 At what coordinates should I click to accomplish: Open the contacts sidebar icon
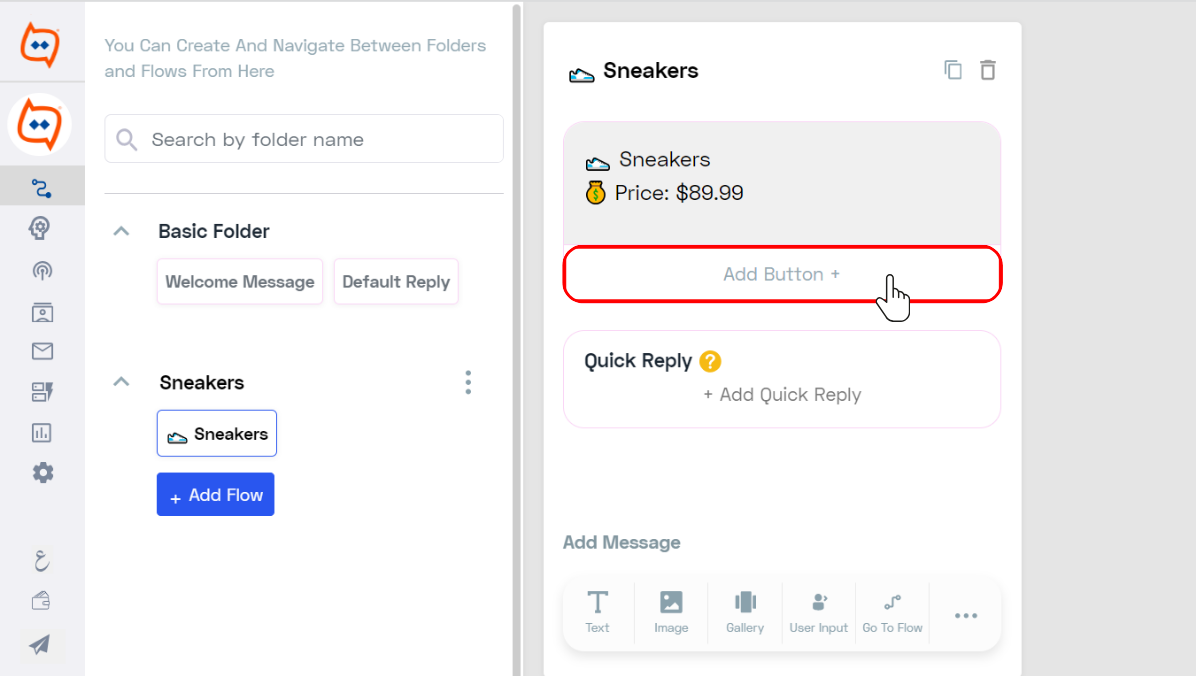(x=42, y=312)
